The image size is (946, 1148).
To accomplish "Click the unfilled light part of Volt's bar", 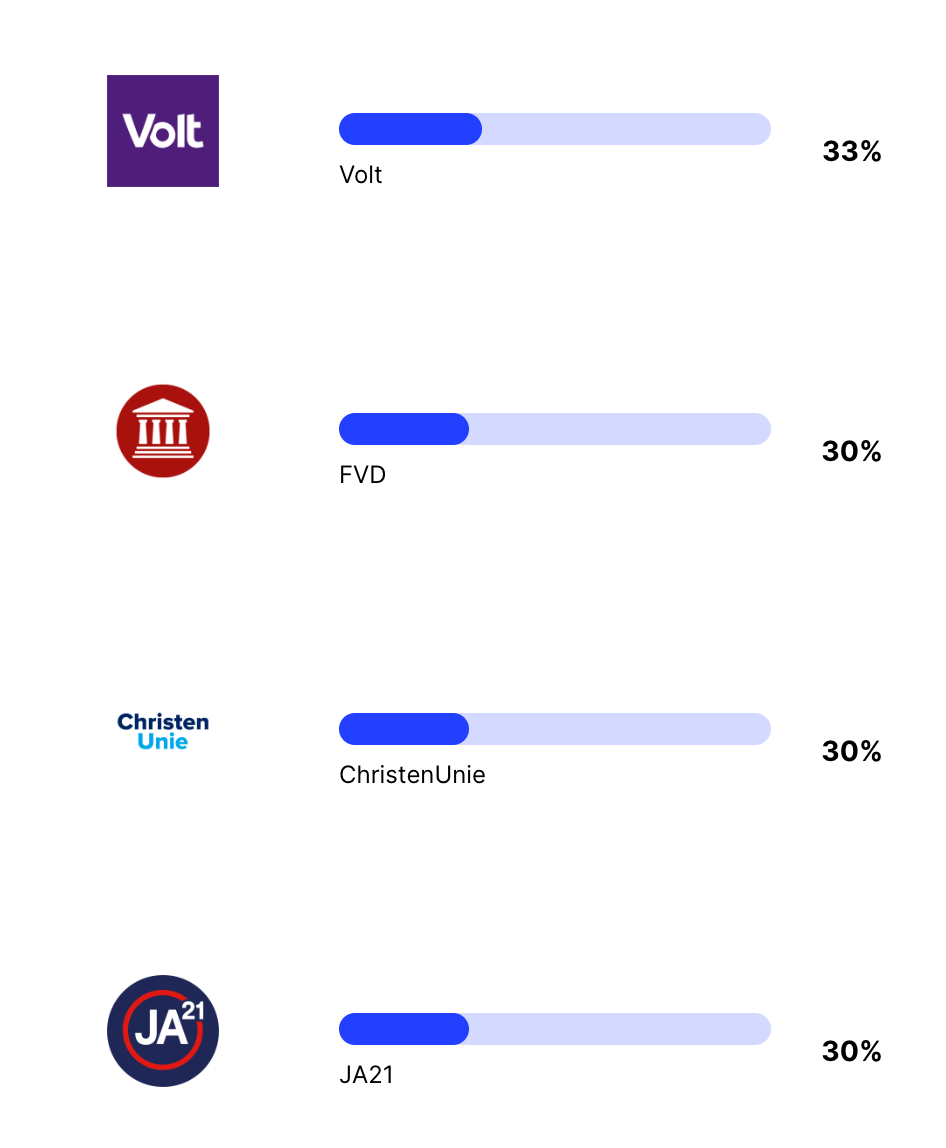I will (x=625, y=129).
